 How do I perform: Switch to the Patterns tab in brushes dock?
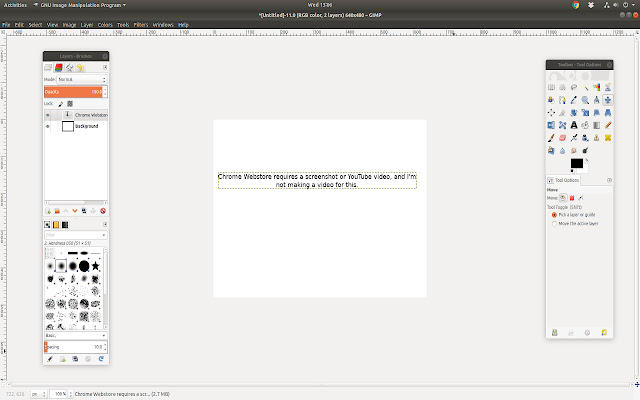56,225
